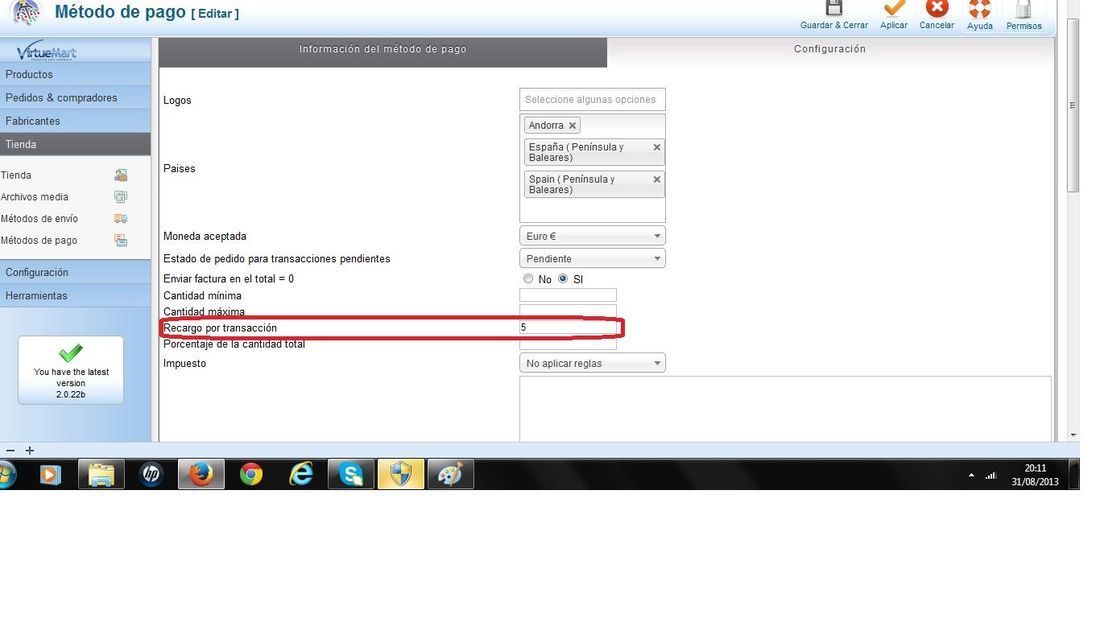The image size is (1100, 618).
Task: Go to Métodos de pago link
Action: click(39, 241)
